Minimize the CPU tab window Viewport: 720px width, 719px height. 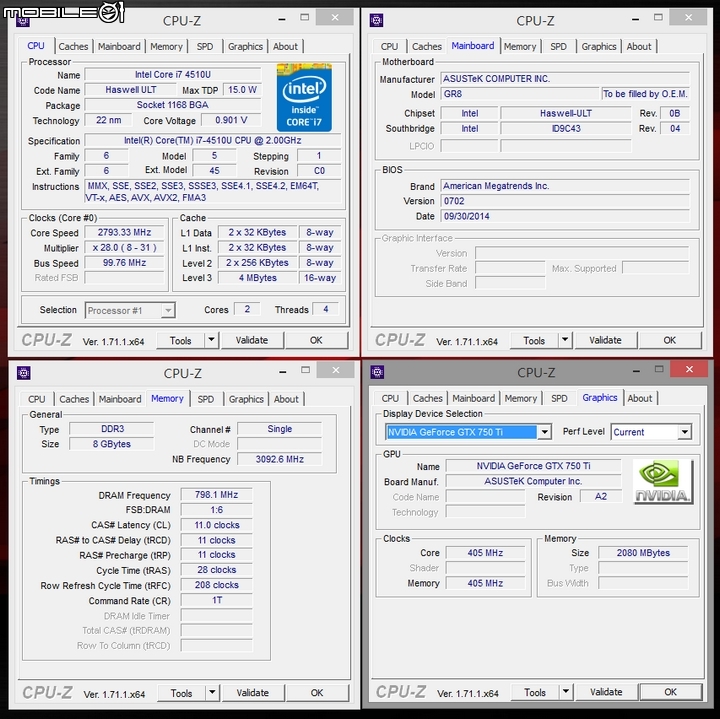(x=282, y=19)
